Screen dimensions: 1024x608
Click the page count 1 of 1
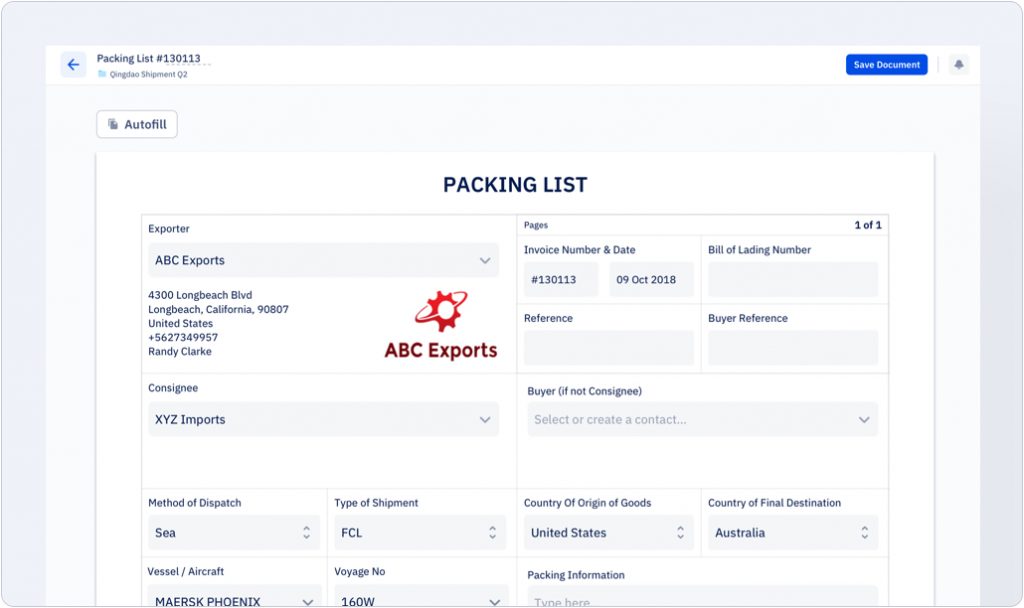[868, 225]
